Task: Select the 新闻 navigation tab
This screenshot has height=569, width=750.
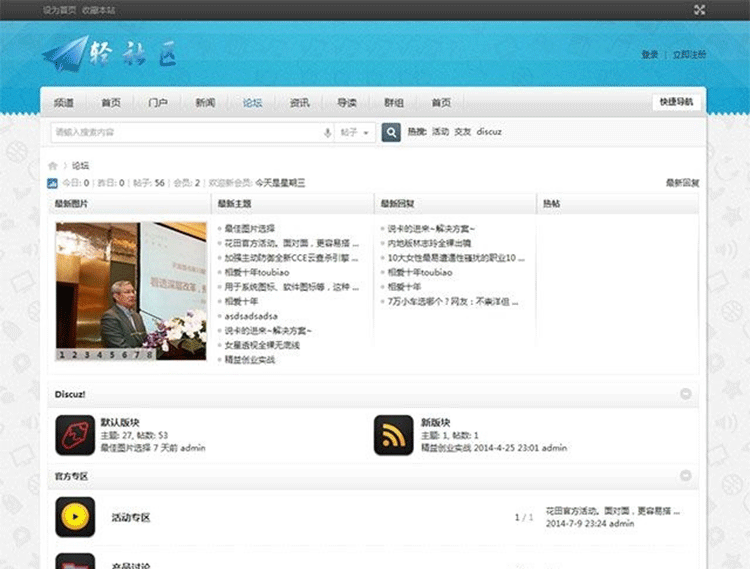Action: click(205, 103)
